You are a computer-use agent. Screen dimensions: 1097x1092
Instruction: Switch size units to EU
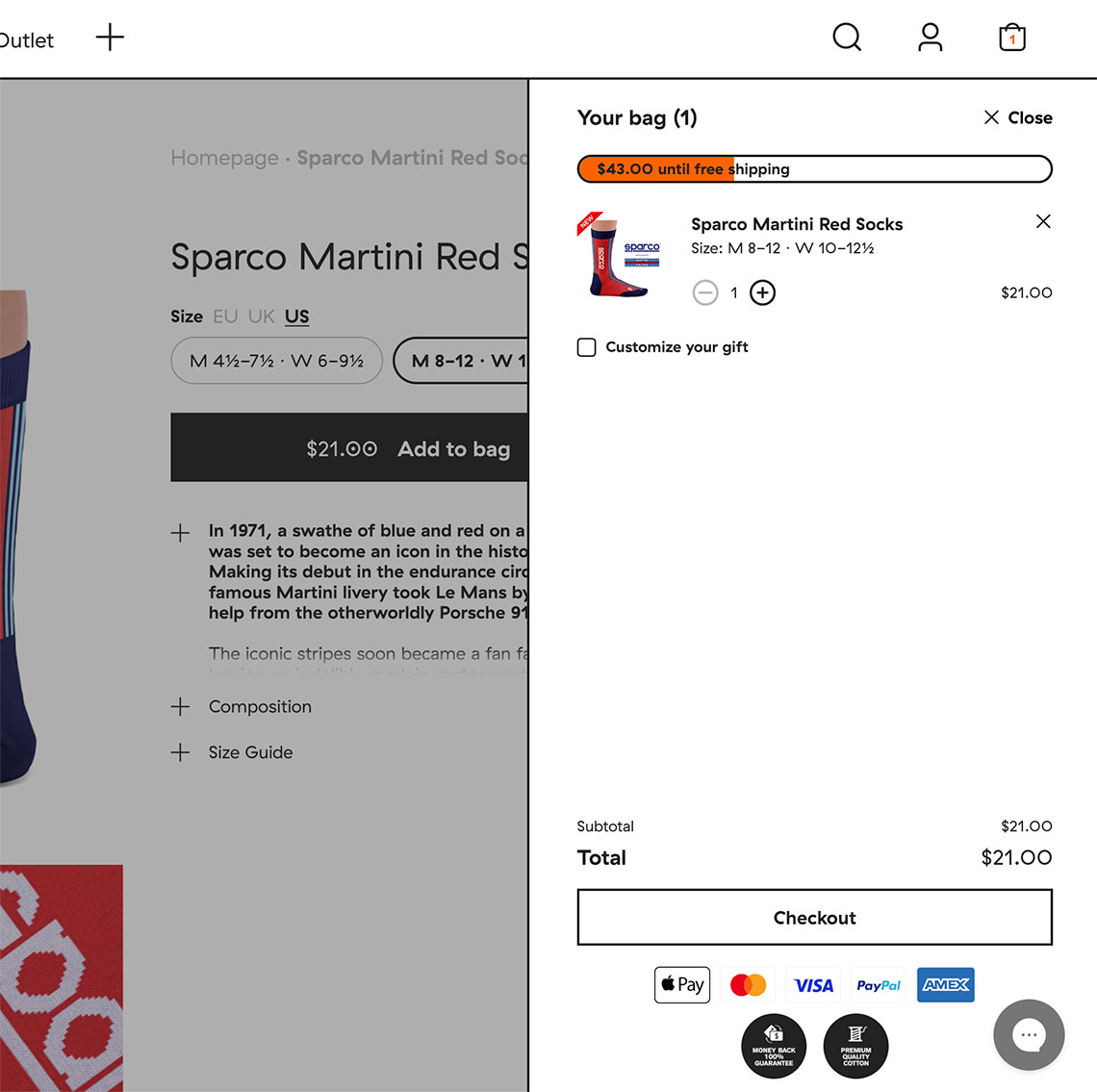pos(225,317)
